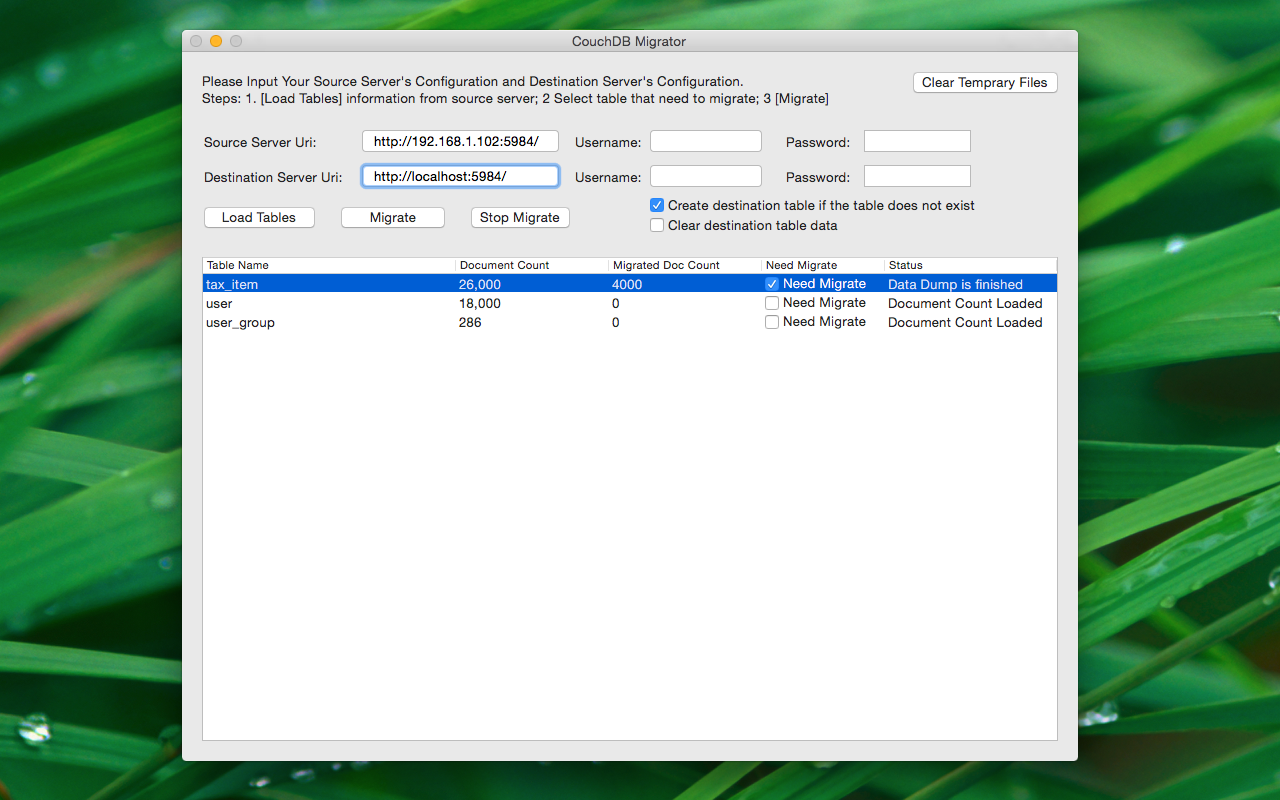The image size is (1280, 800).
Task: Click the Destination Server Uri field
Action: (460, 176)
